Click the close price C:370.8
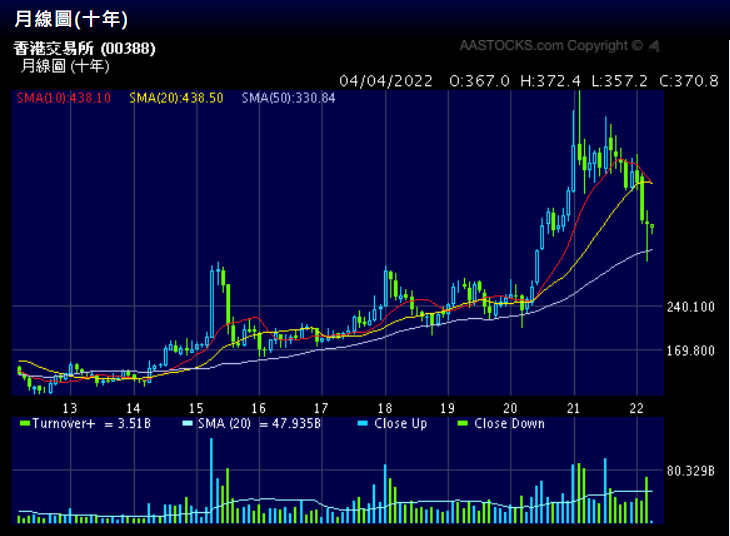The height and width of the screenshot is (536, 730). [x=689, y=81]
